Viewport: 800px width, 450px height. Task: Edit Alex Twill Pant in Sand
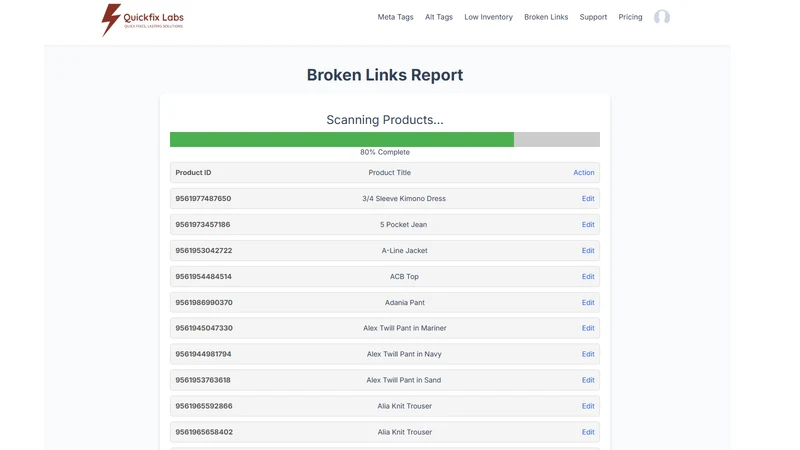point(588,380)
